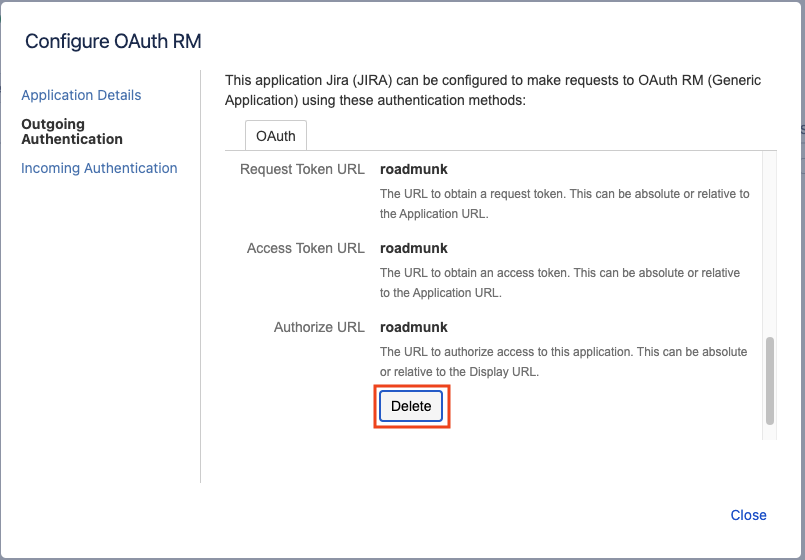Select the Access Token URL value roadmunk
805x560 pixels.
(x=413, y=248)
